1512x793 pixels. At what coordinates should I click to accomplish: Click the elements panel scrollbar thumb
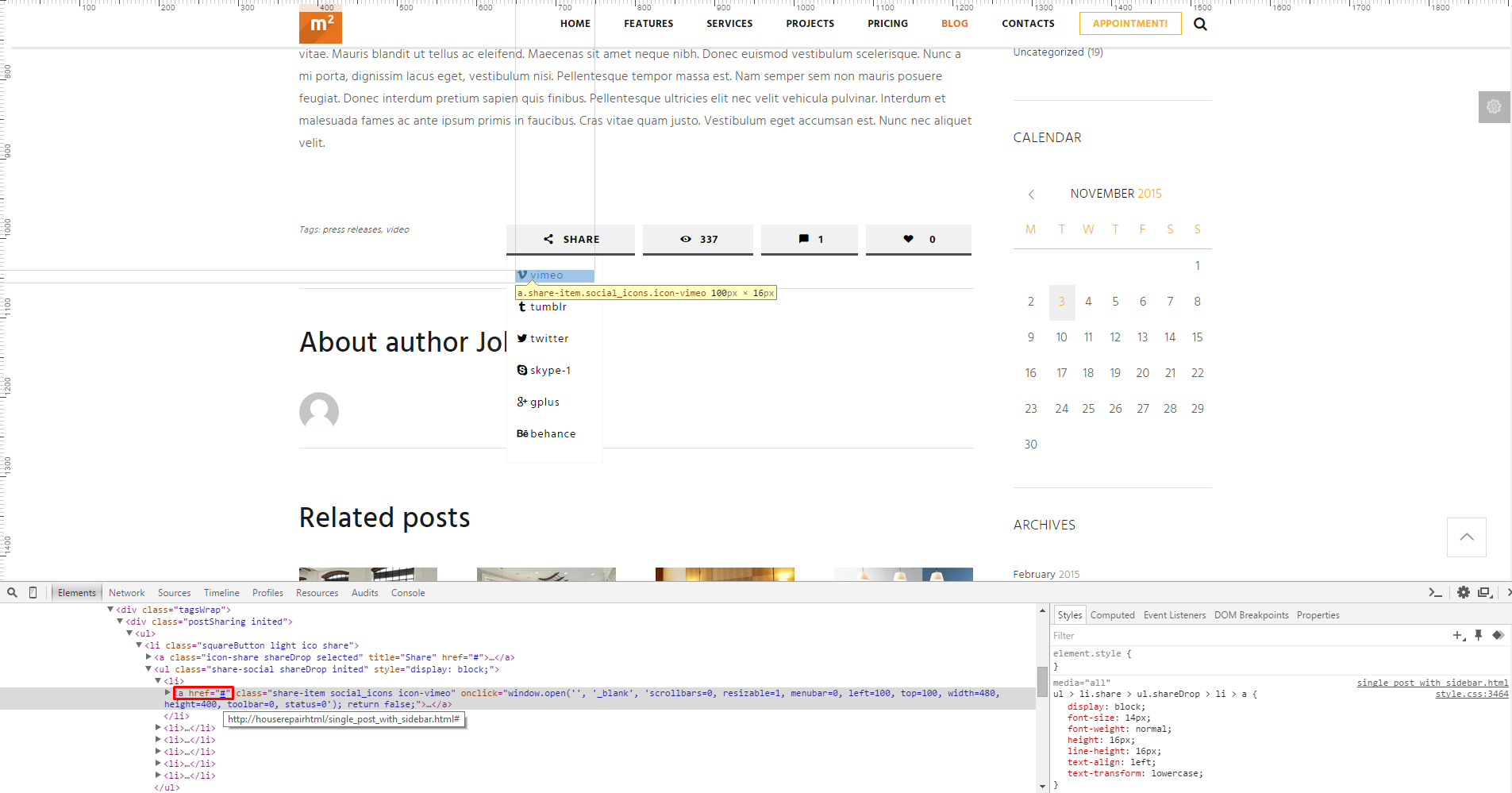(1041, 680)
